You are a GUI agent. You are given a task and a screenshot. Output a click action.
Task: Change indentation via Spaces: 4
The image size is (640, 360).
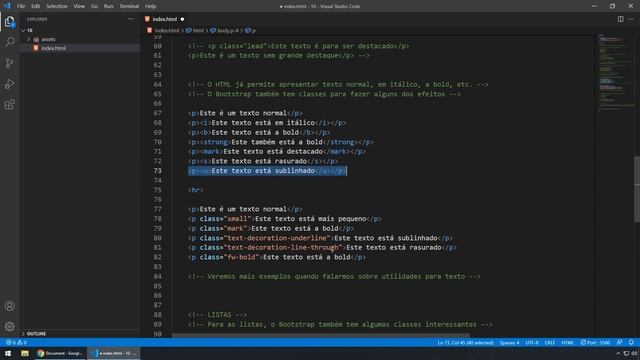point(509,342)
